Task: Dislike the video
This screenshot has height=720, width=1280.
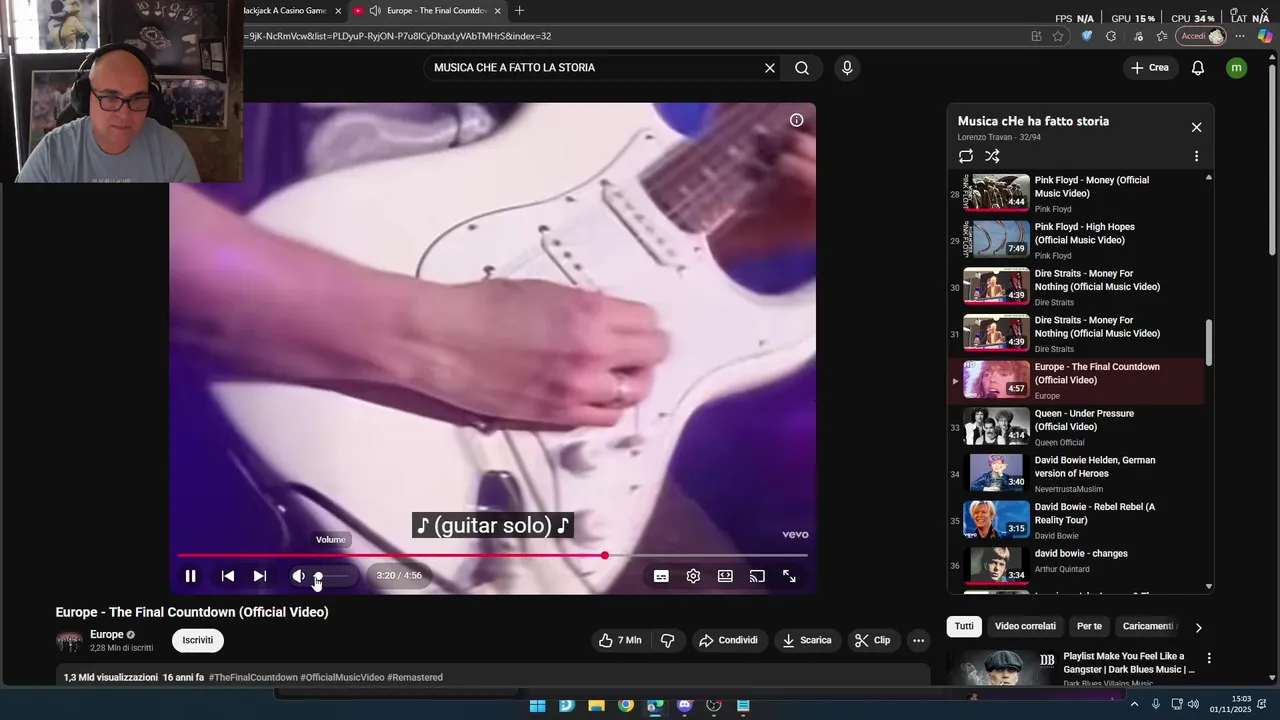Action: pyautogui.click(x=668, y=640)
